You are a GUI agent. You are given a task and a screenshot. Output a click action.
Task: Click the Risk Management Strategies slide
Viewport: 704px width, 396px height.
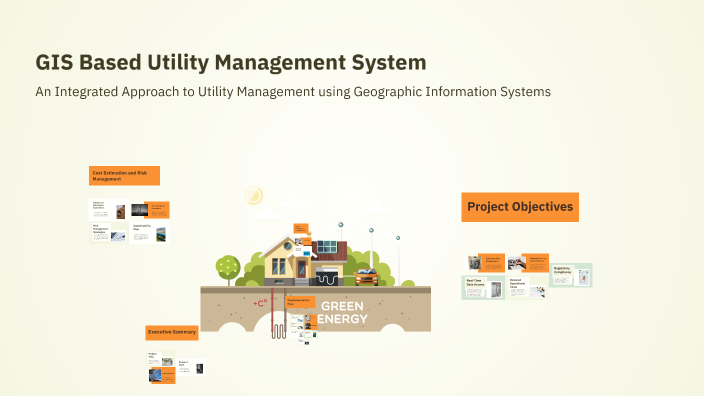[109, 232]
